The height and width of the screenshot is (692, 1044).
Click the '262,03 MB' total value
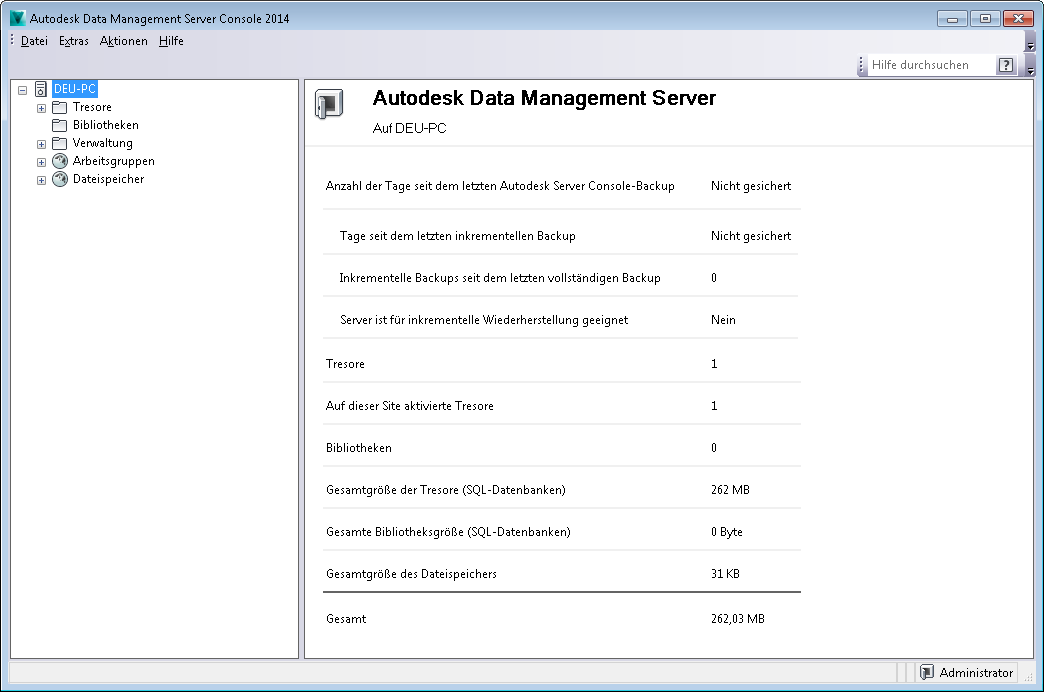pos(738,619)
